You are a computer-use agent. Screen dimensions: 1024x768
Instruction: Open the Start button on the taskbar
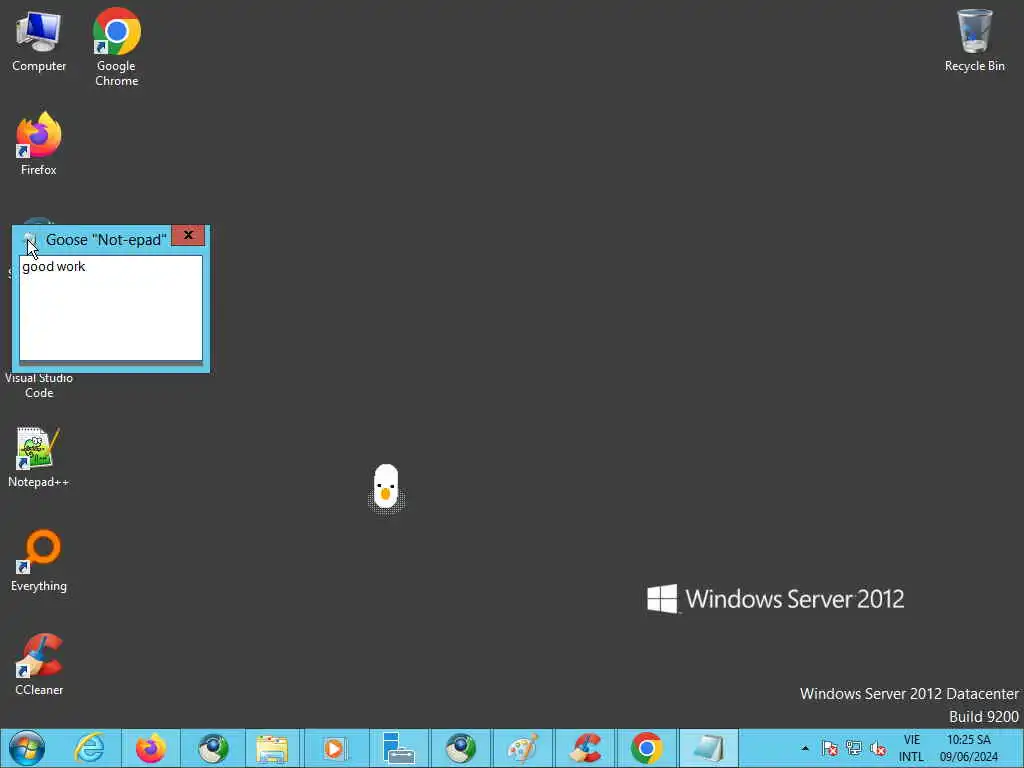tap(27, 748)
